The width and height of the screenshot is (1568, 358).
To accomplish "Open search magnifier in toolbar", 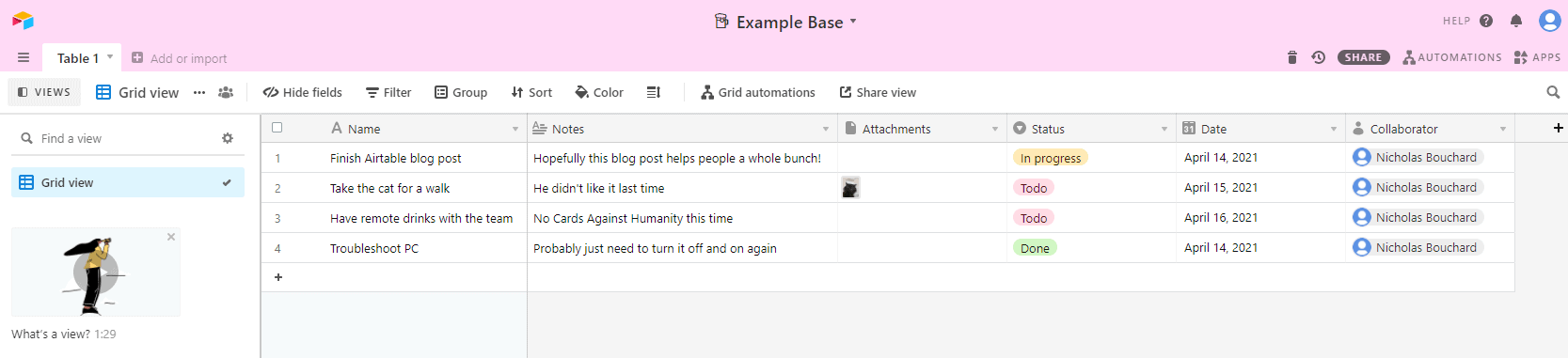I will (x=1553, y=92).
